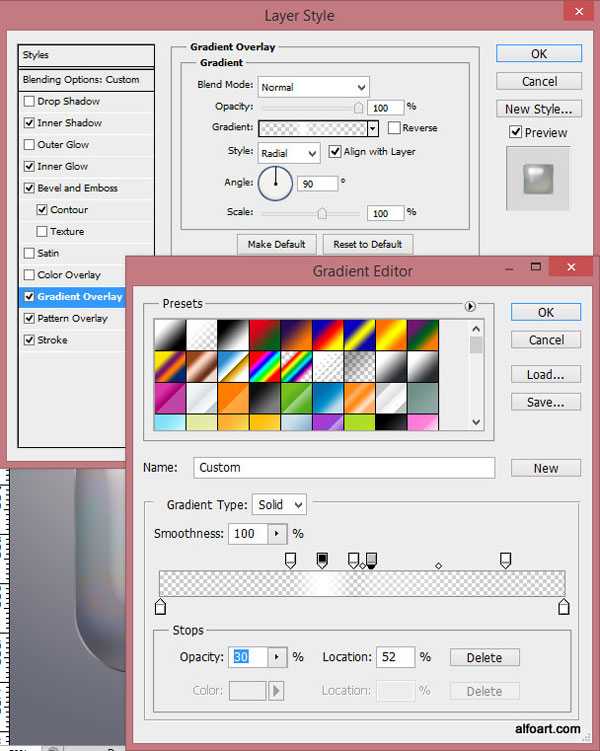600x751 pixels.
Task: Select the blue-red-yellow preset gradient
Action: [328, 335]
